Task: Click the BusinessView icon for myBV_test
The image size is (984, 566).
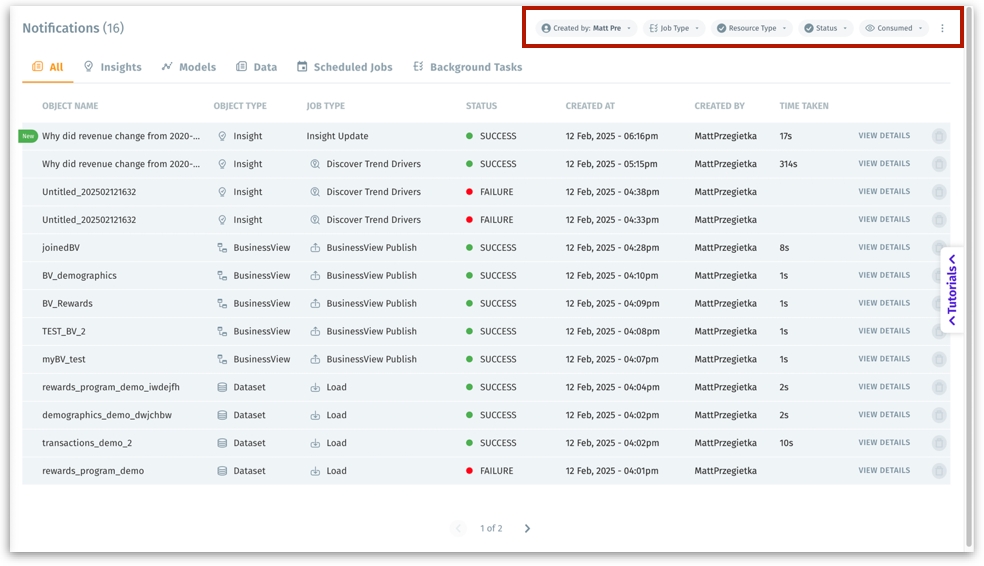Action: click(222, 359)
